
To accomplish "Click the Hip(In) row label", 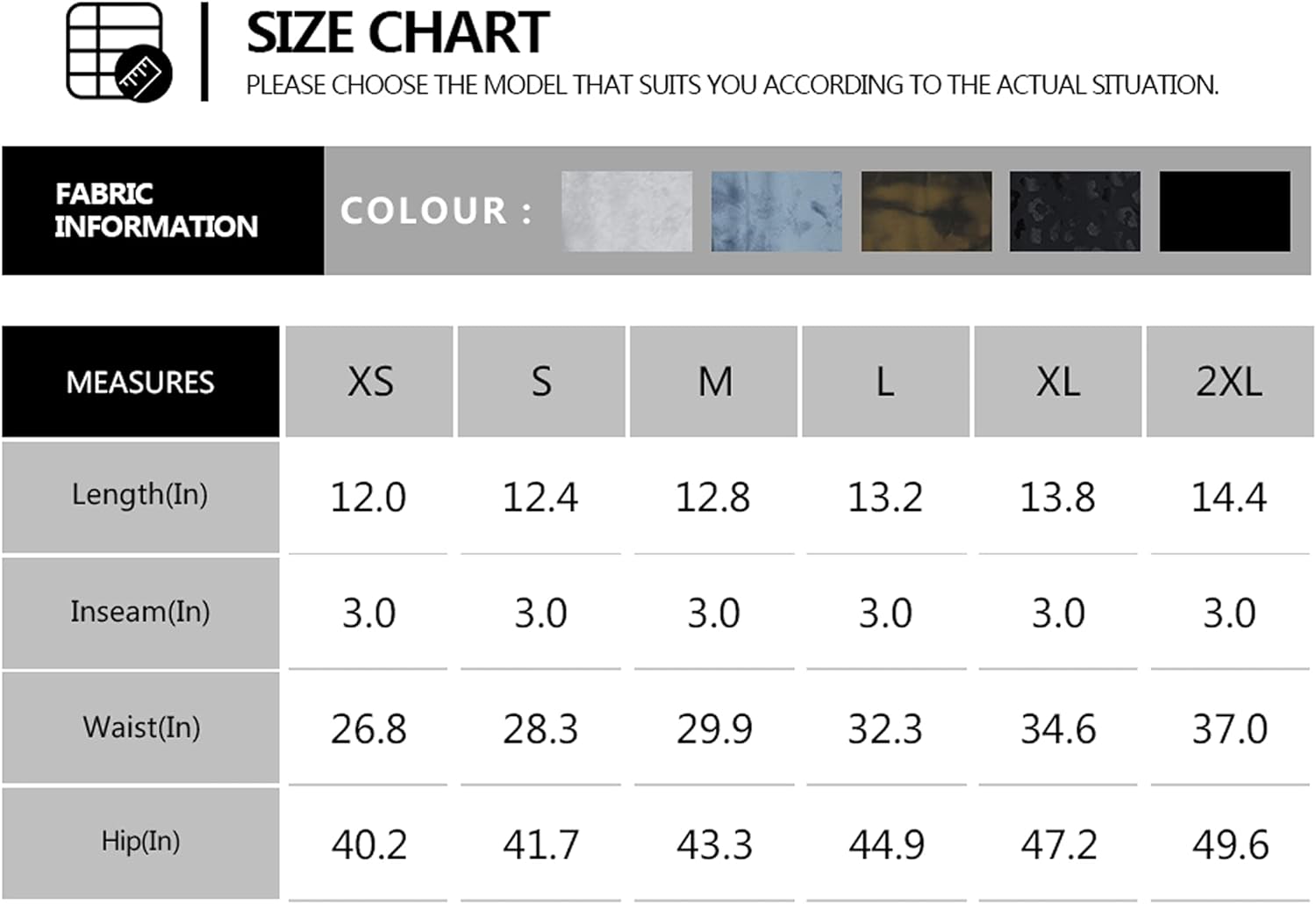I will tap(140, 842).
